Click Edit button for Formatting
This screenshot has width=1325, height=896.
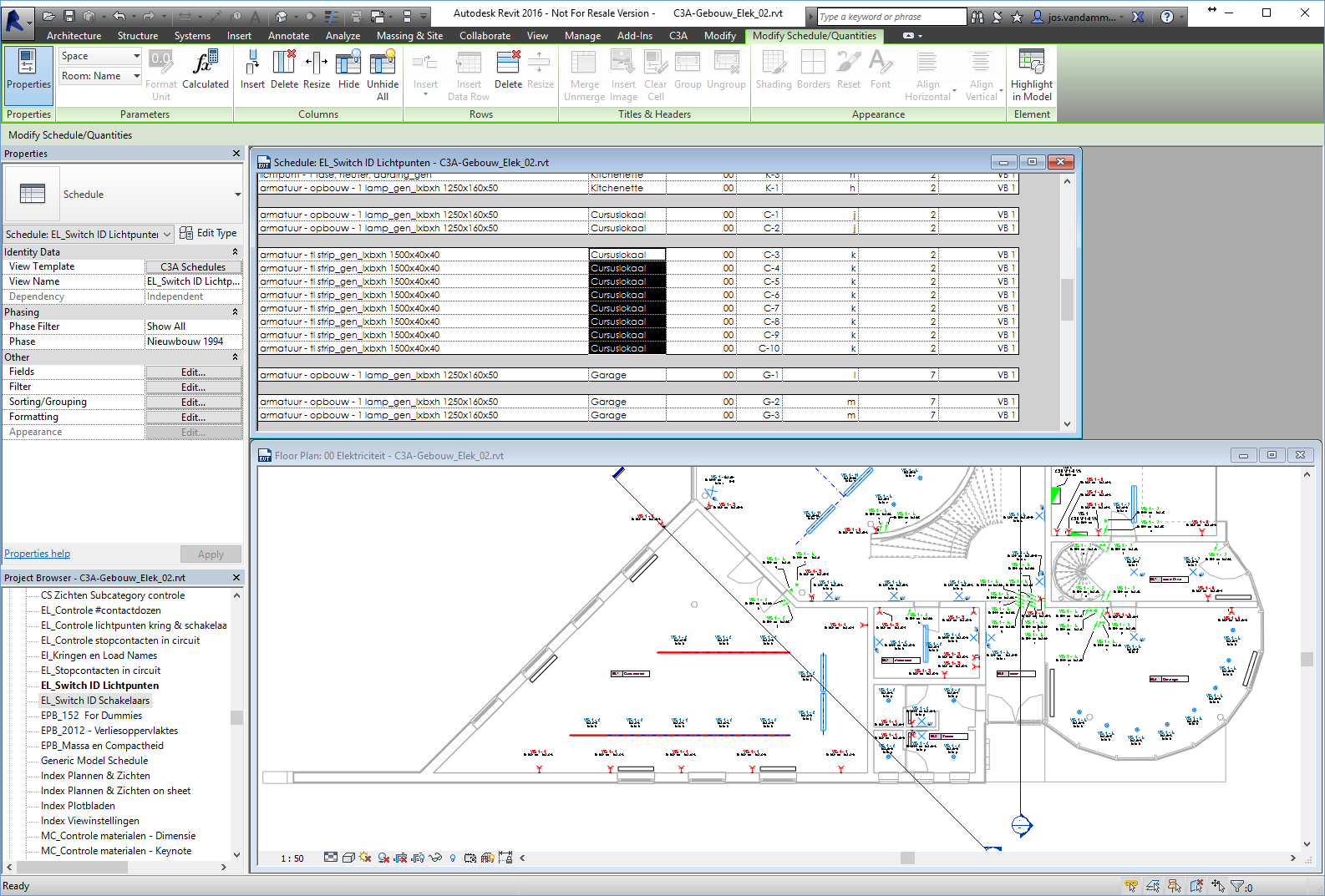tap(194, 418)
